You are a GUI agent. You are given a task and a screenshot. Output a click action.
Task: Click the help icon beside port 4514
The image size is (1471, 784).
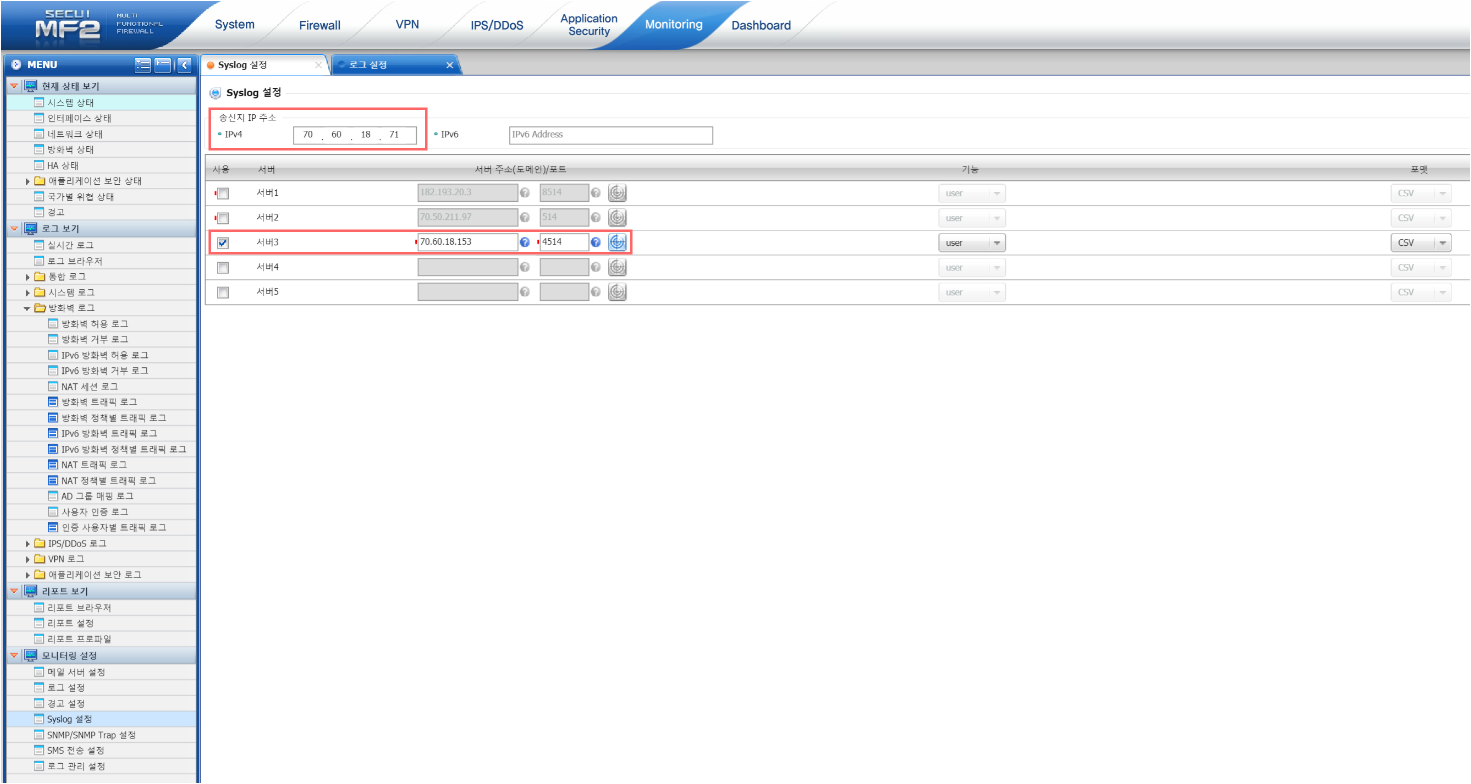point(595,242)
